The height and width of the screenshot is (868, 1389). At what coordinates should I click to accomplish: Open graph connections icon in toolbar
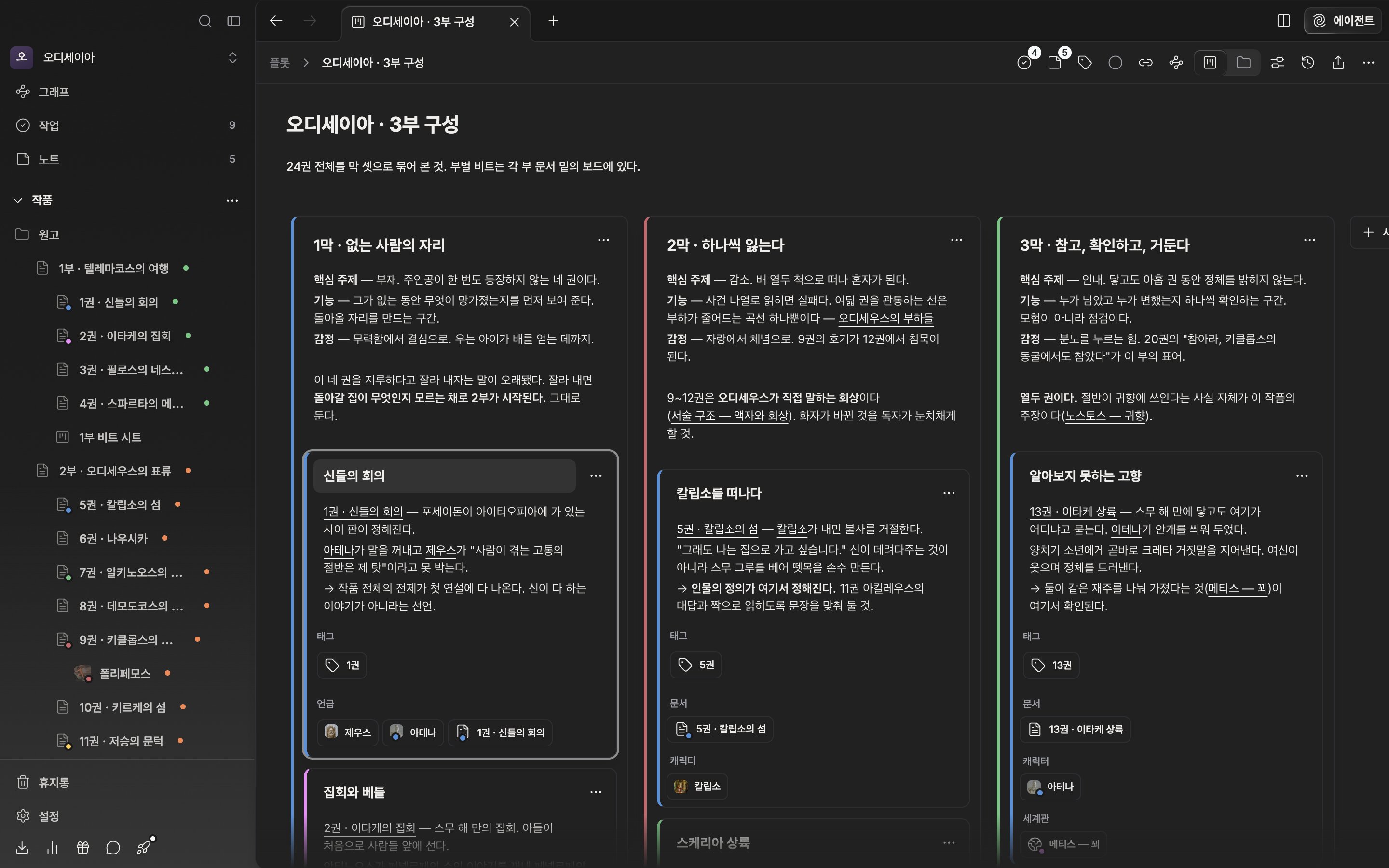pyautogui.click(x=1176, y=63)
